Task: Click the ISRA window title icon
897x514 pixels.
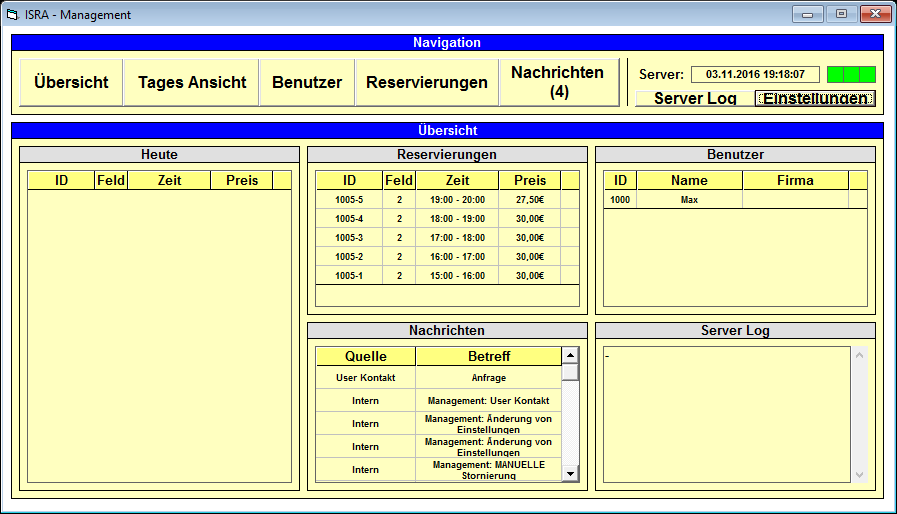Action: point(13,14)
